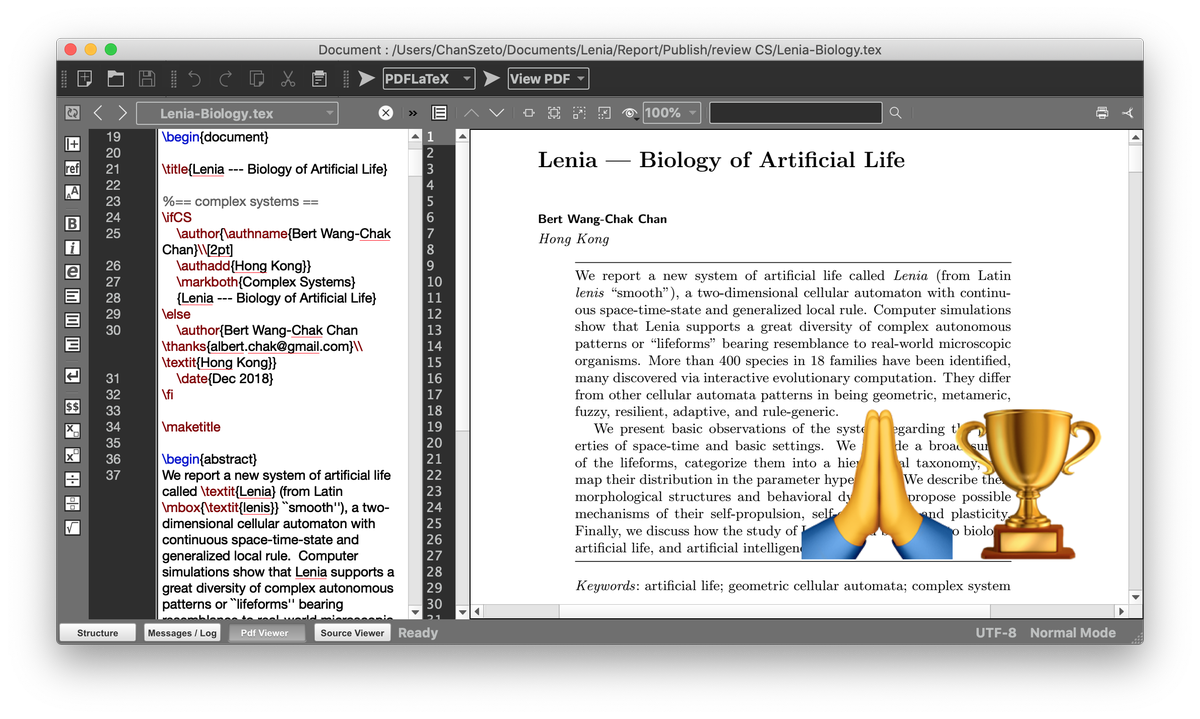The image size is (1200, 719).
Task: Apply emphasis with the e icon
Action: click(72, 271)
